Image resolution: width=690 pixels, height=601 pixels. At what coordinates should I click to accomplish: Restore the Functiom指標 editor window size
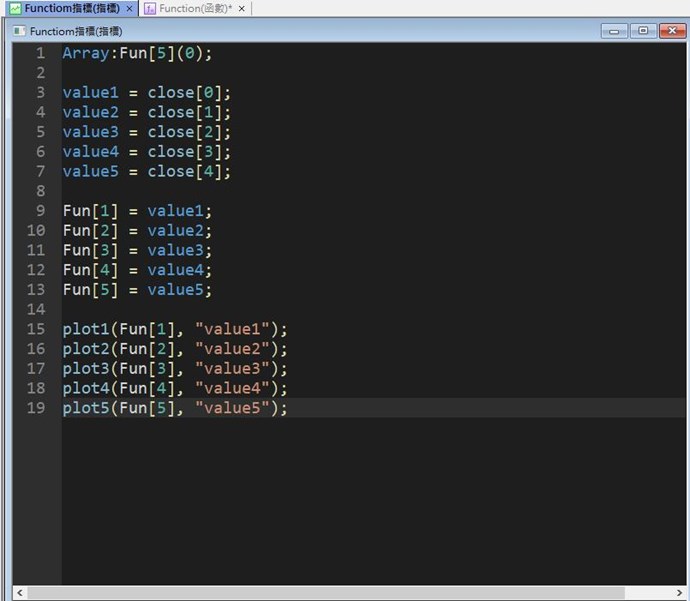(642, 31)
